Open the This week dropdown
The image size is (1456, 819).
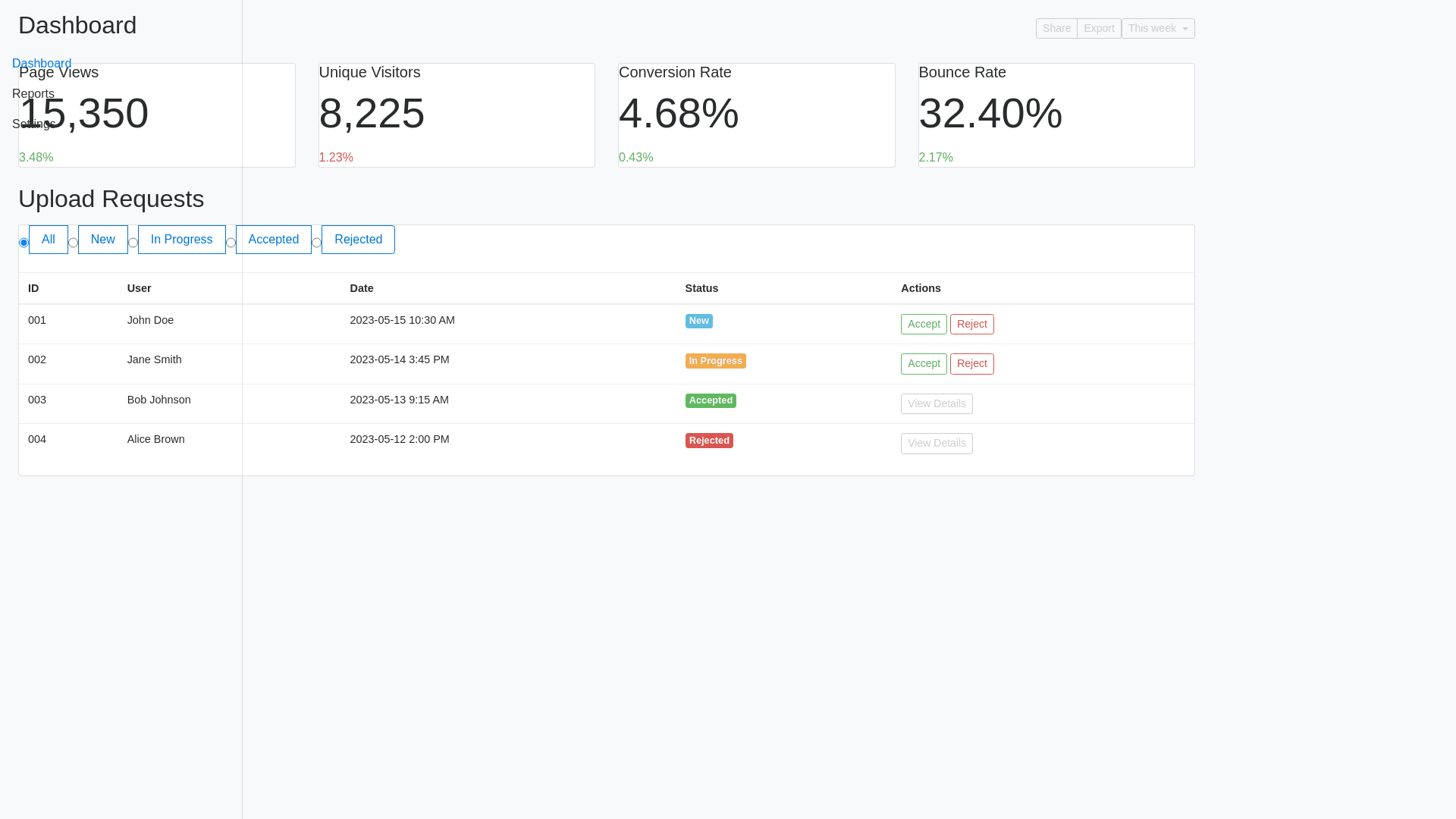click(x=1158, y=29)
